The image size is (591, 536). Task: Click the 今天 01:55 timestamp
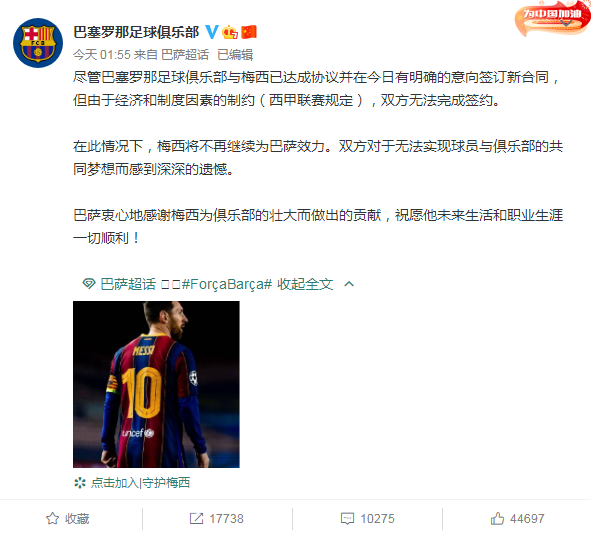click(x=102, y=55)
